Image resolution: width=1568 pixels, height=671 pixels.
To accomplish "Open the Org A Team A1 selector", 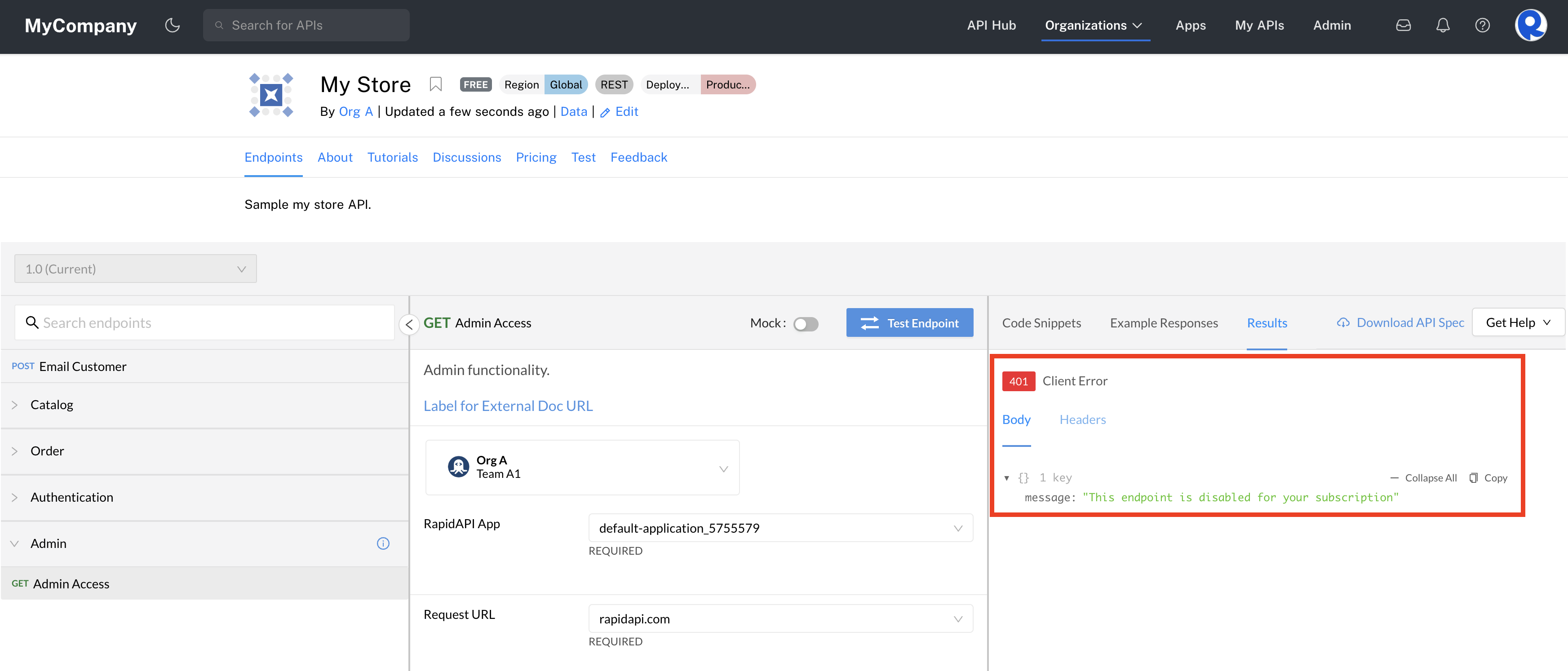I will pos(582,467).
